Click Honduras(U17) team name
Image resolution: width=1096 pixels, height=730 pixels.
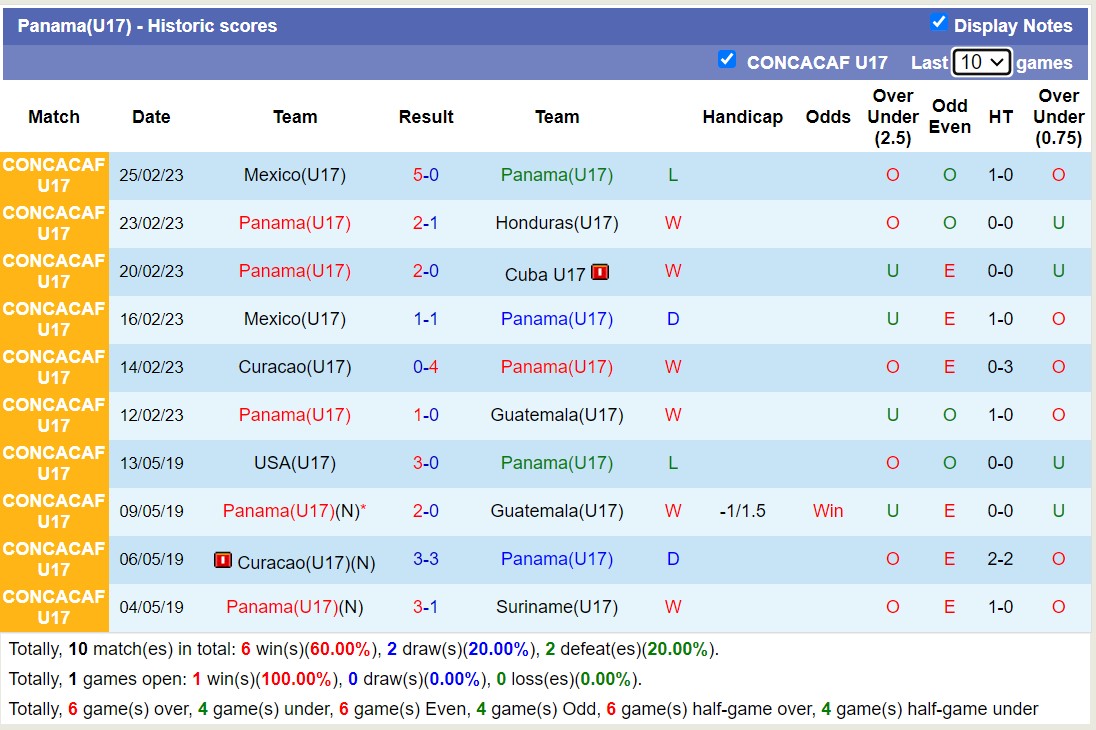click(556, 223)
